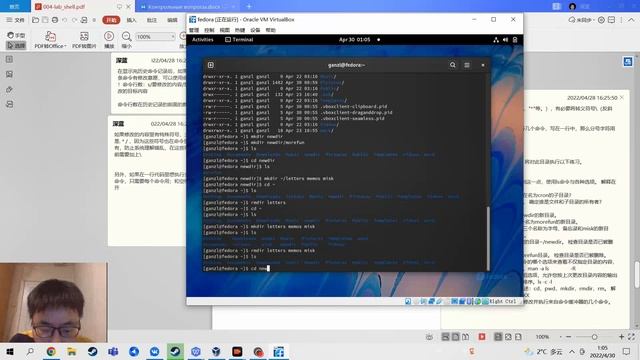Screen dimensions: 640x360
Task: Show hidden system tray icons
Action: point(572,351)
